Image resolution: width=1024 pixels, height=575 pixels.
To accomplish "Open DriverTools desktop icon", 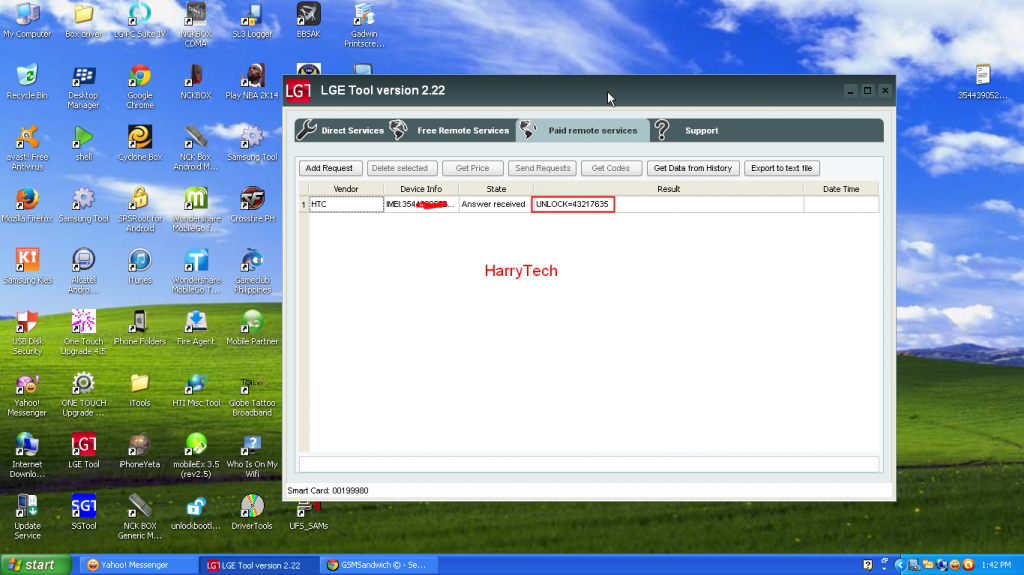I will [252, 512].
